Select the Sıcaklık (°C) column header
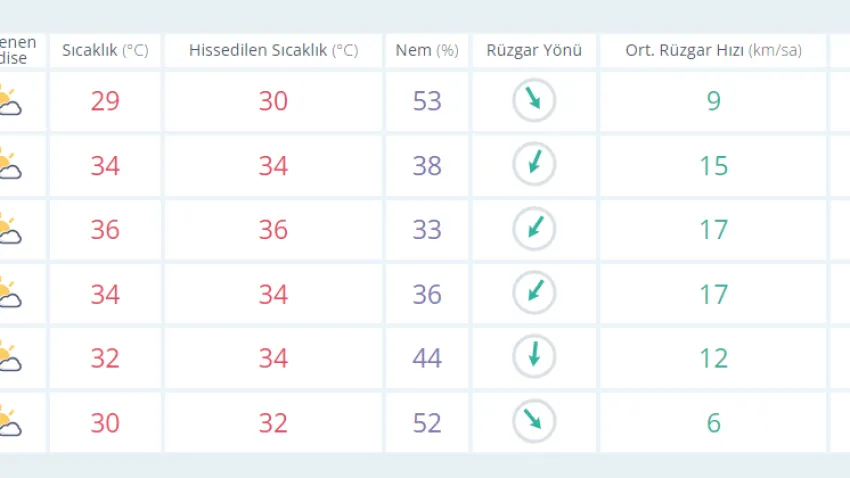The height and width of the screenshot is (478, 850). [x=105, y=50]
